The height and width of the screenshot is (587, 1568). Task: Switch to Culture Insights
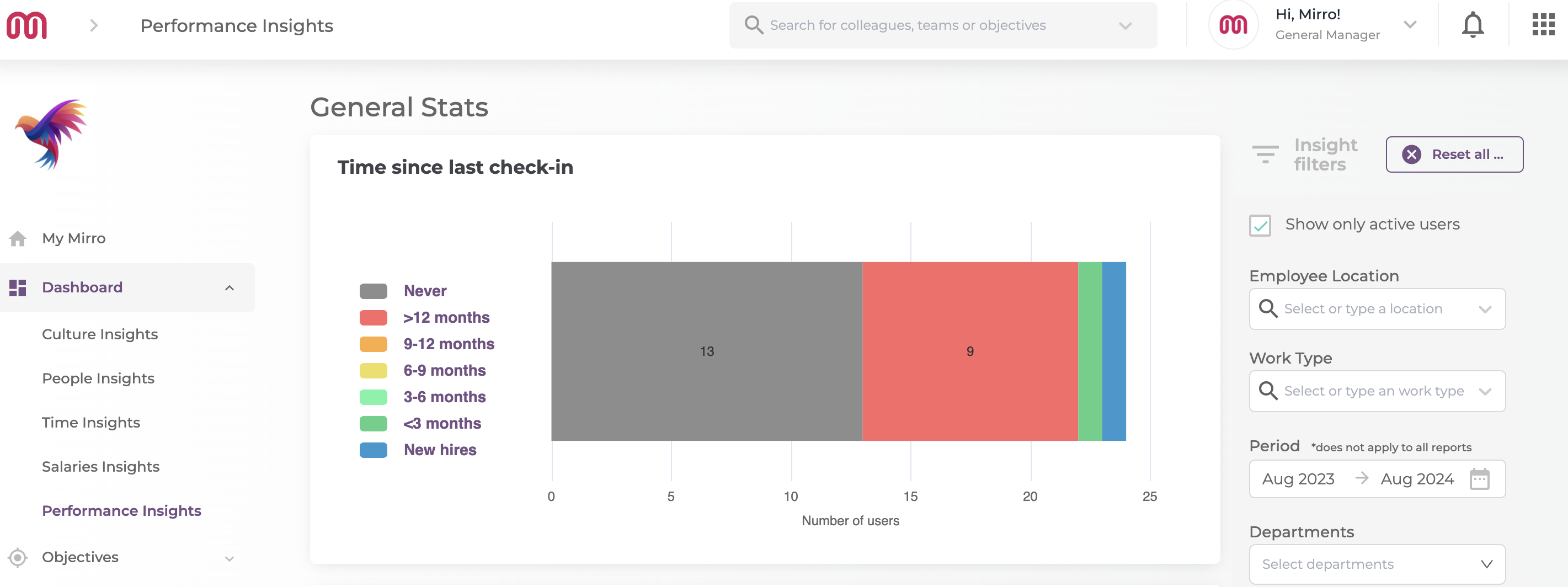[99, 334]
